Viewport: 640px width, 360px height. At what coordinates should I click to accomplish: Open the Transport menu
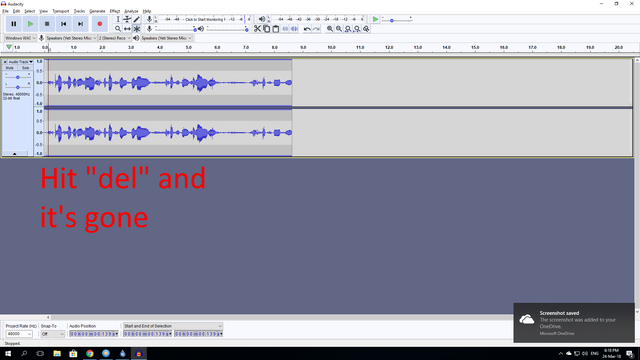click(x=61, y=11)
